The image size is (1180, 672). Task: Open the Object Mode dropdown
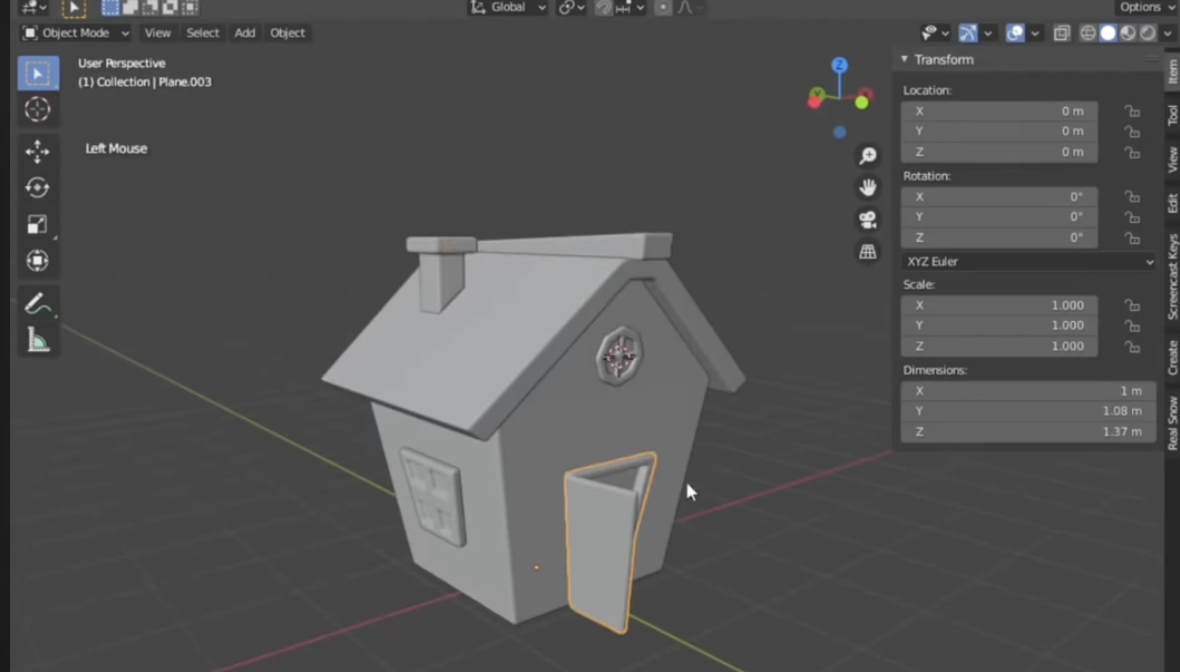tap(75, 33)
